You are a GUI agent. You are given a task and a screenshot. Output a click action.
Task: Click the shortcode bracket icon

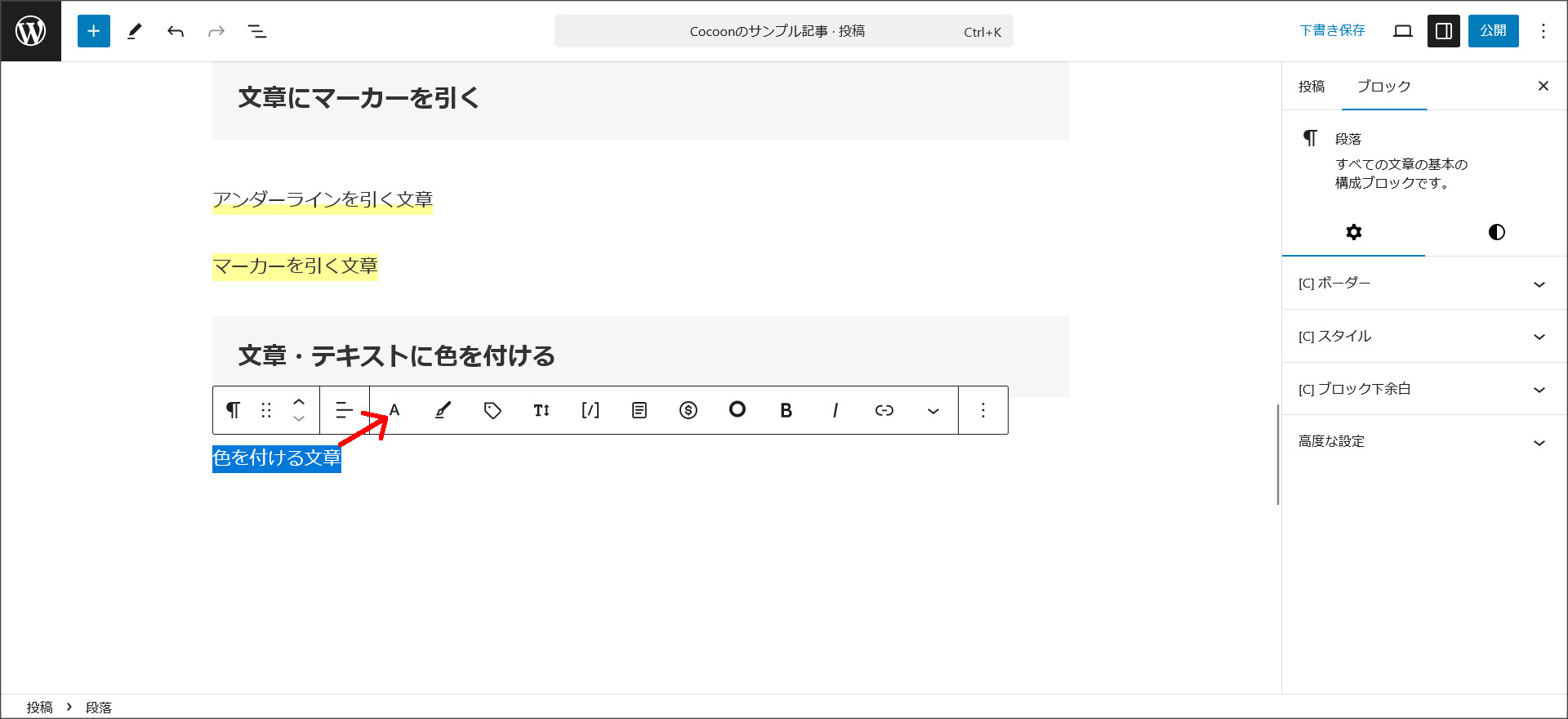(x=590, y=410)
